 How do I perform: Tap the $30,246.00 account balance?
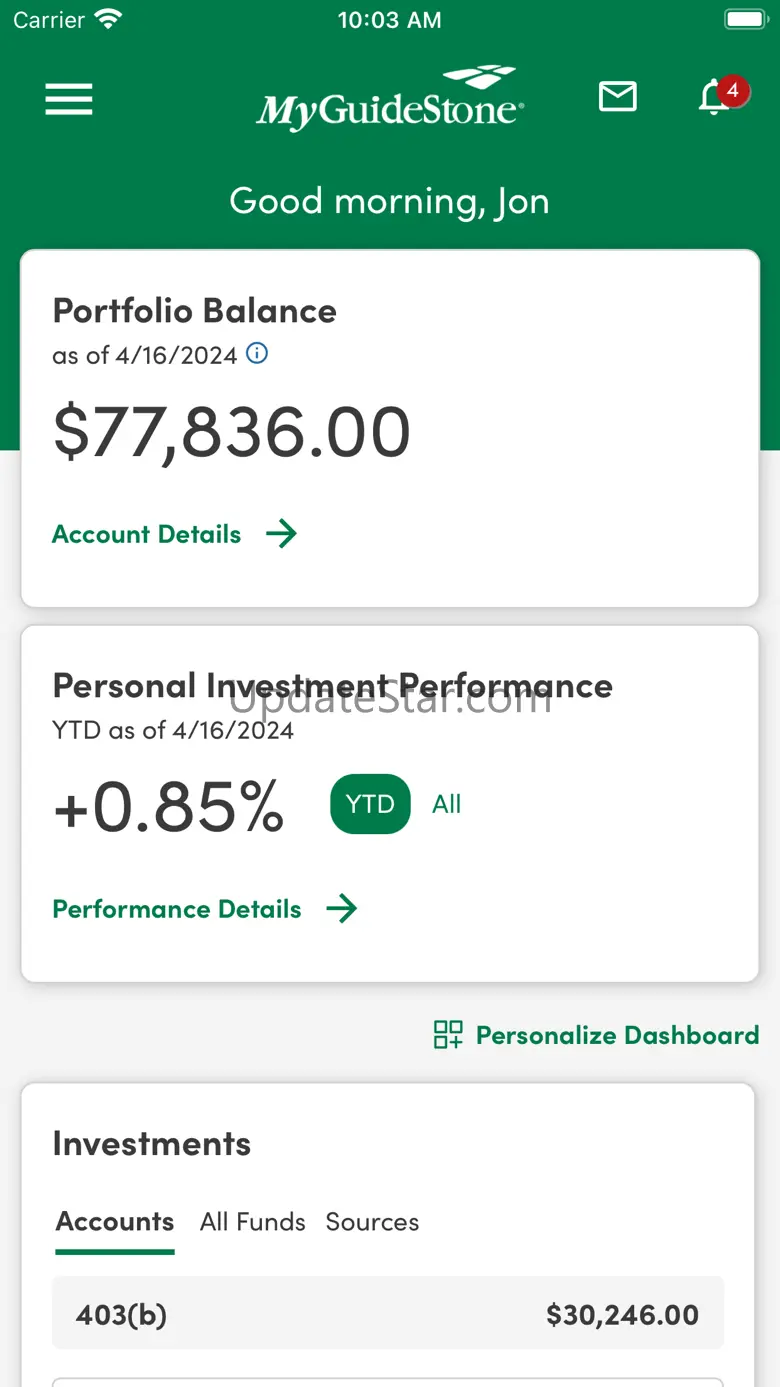(622, 1314)
